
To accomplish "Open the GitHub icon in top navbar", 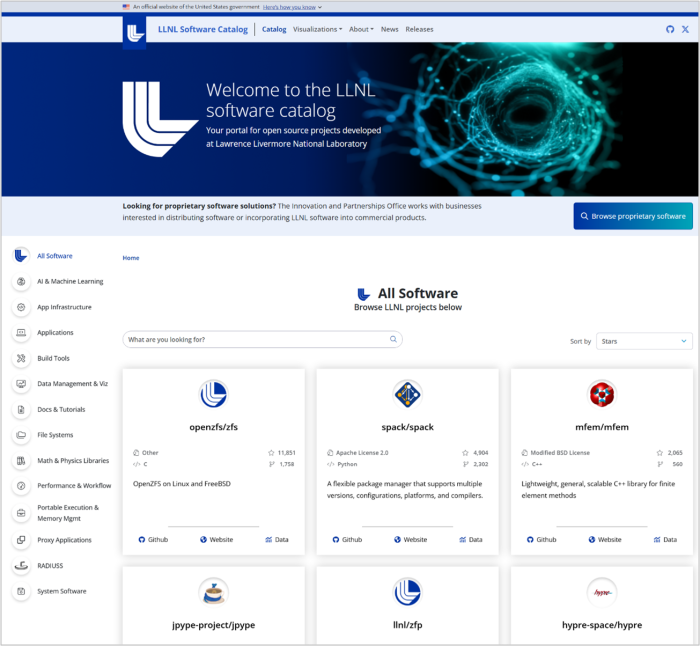I will point(670,29).
